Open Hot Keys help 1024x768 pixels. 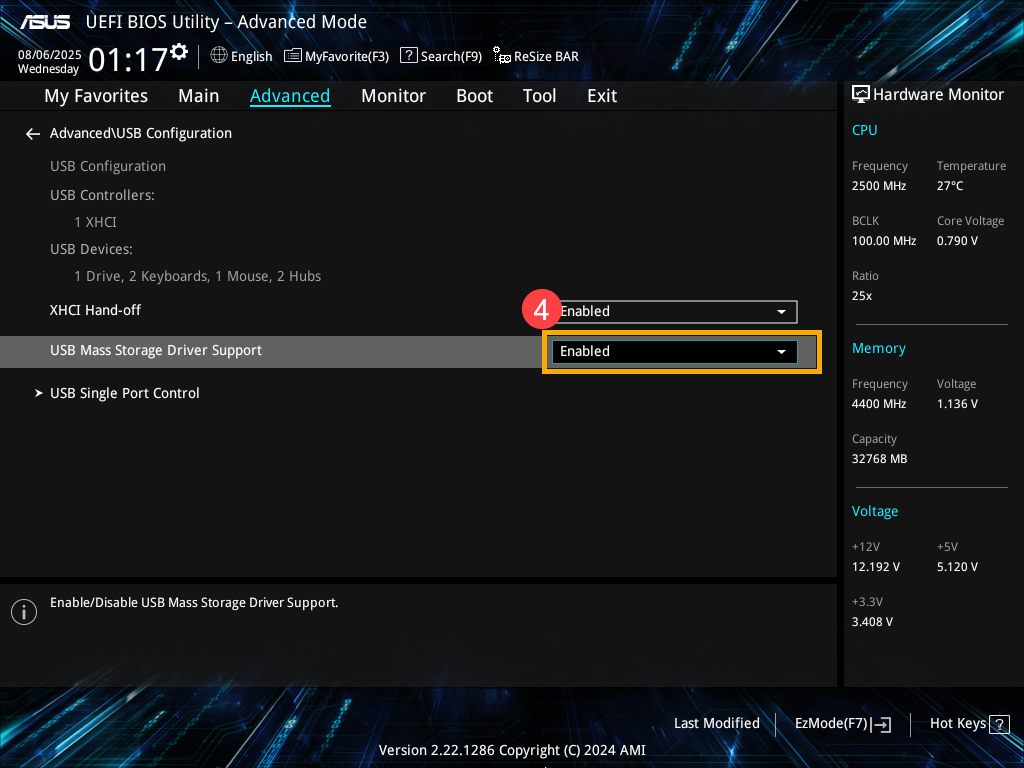click(969, 724)
